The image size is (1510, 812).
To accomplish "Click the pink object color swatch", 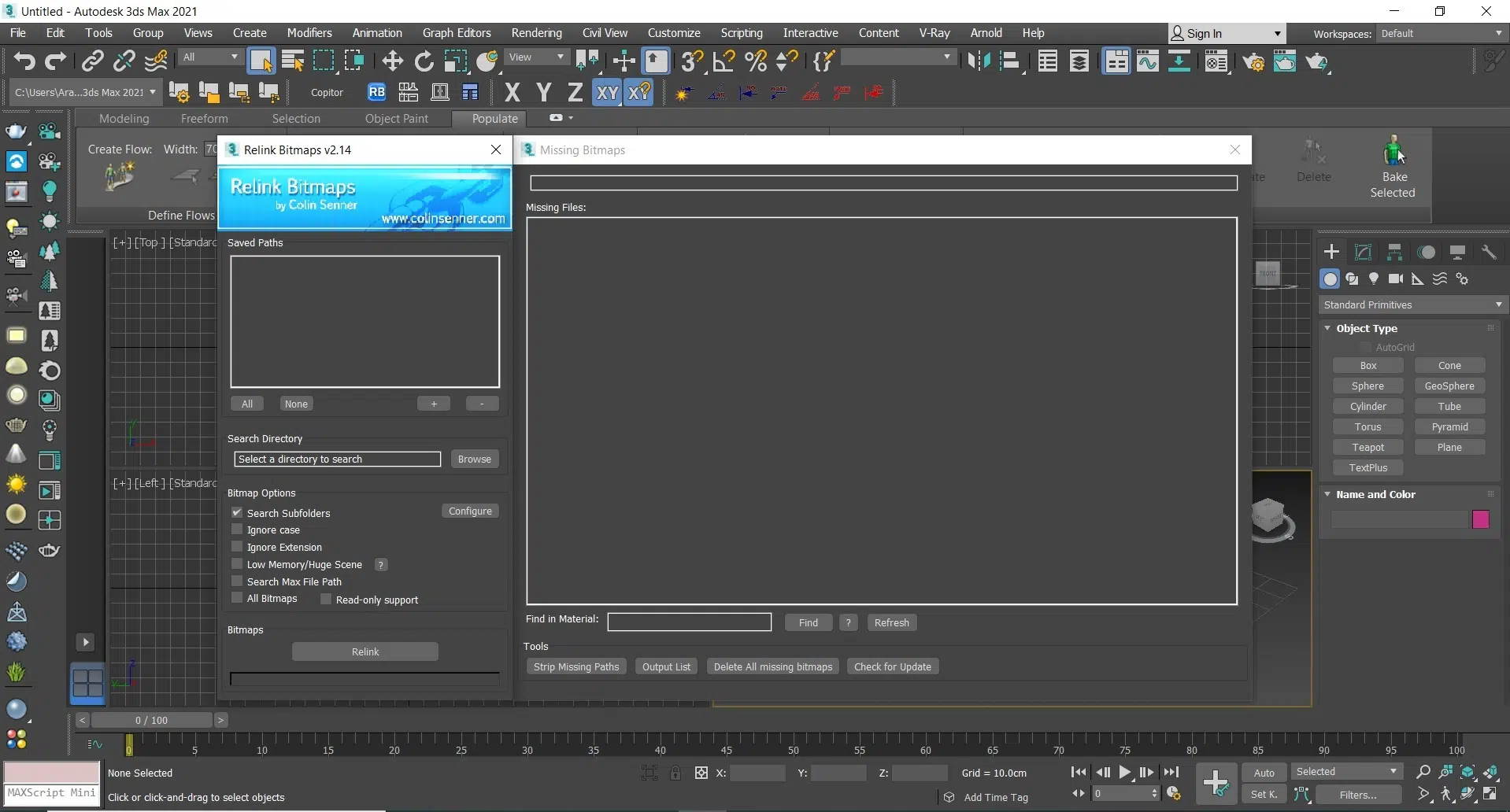I will pyautogui.click(x=1480, y=519).
